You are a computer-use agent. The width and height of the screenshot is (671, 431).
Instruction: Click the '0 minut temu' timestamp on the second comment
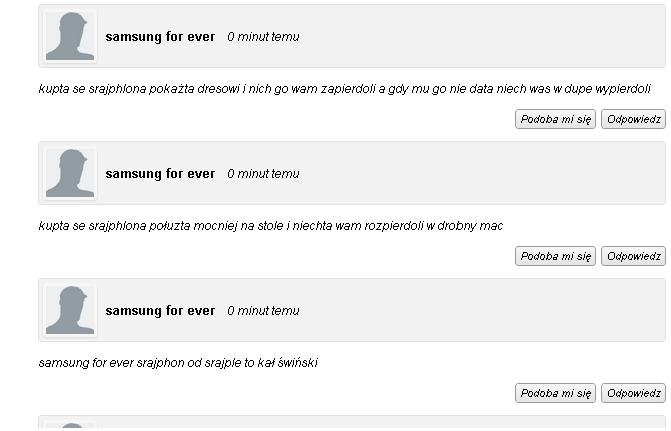263,174
